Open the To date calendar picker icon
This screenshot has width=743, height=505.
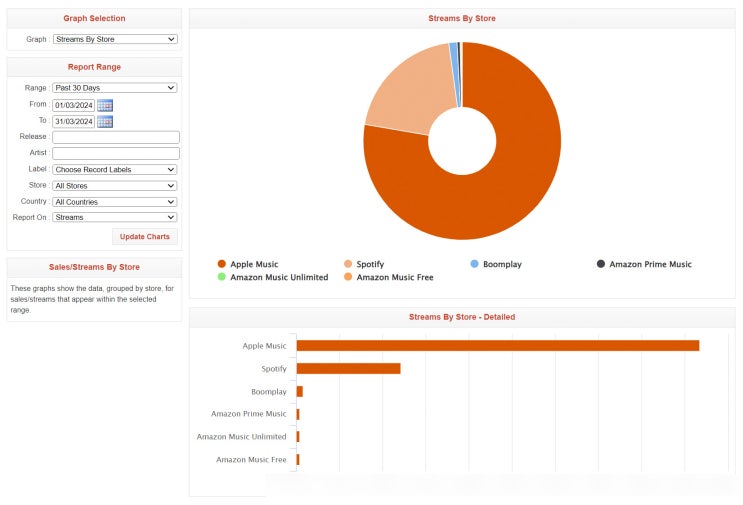click(105, 122)
